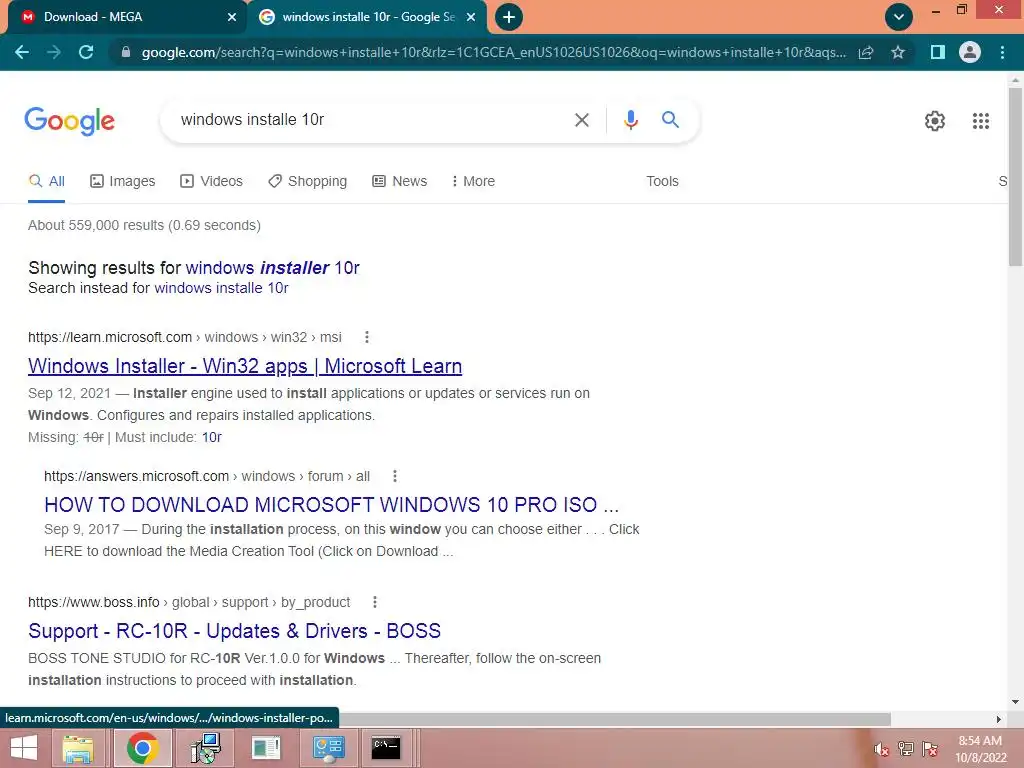Open Windows Installer - Win32 apps result

(245, 366)
